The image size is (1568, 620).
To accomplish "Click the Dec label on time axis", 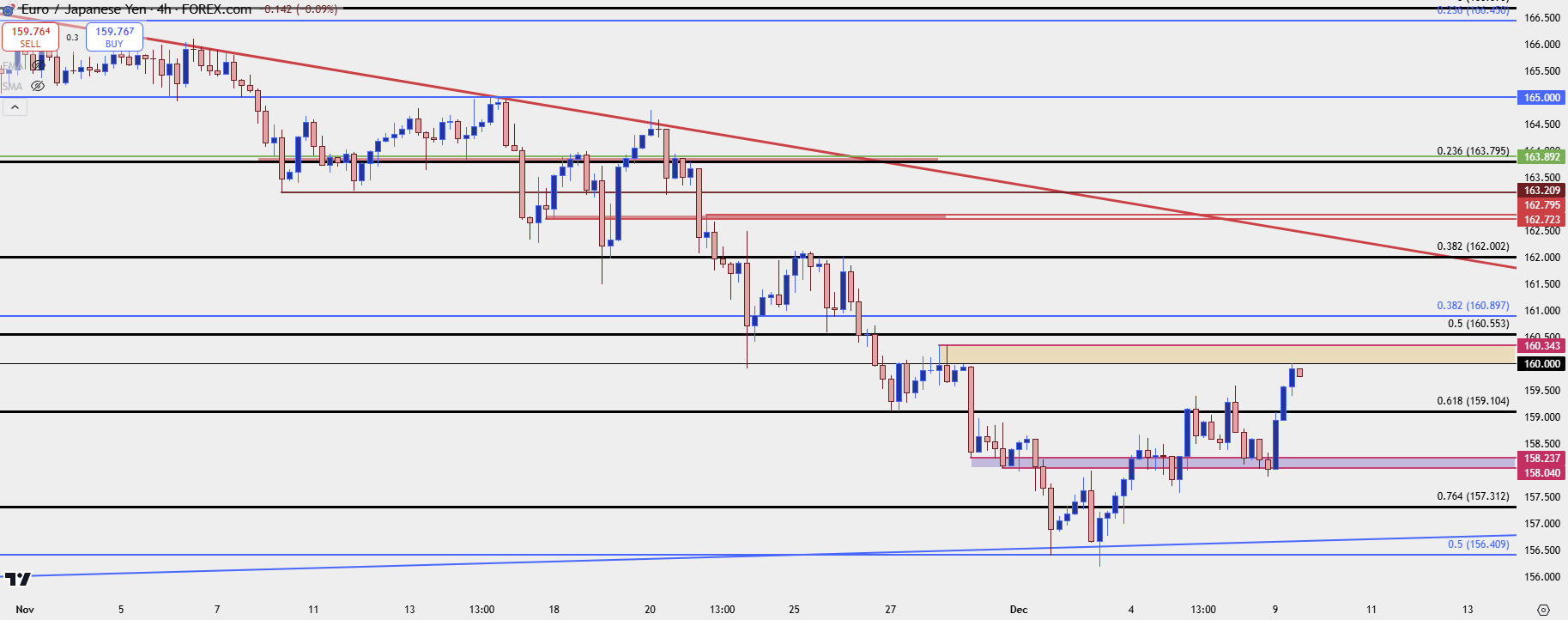I will coord(1019,610).
